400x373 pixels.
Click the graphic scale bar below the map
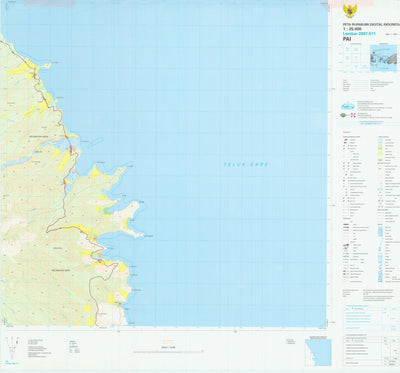pos(168,351)
